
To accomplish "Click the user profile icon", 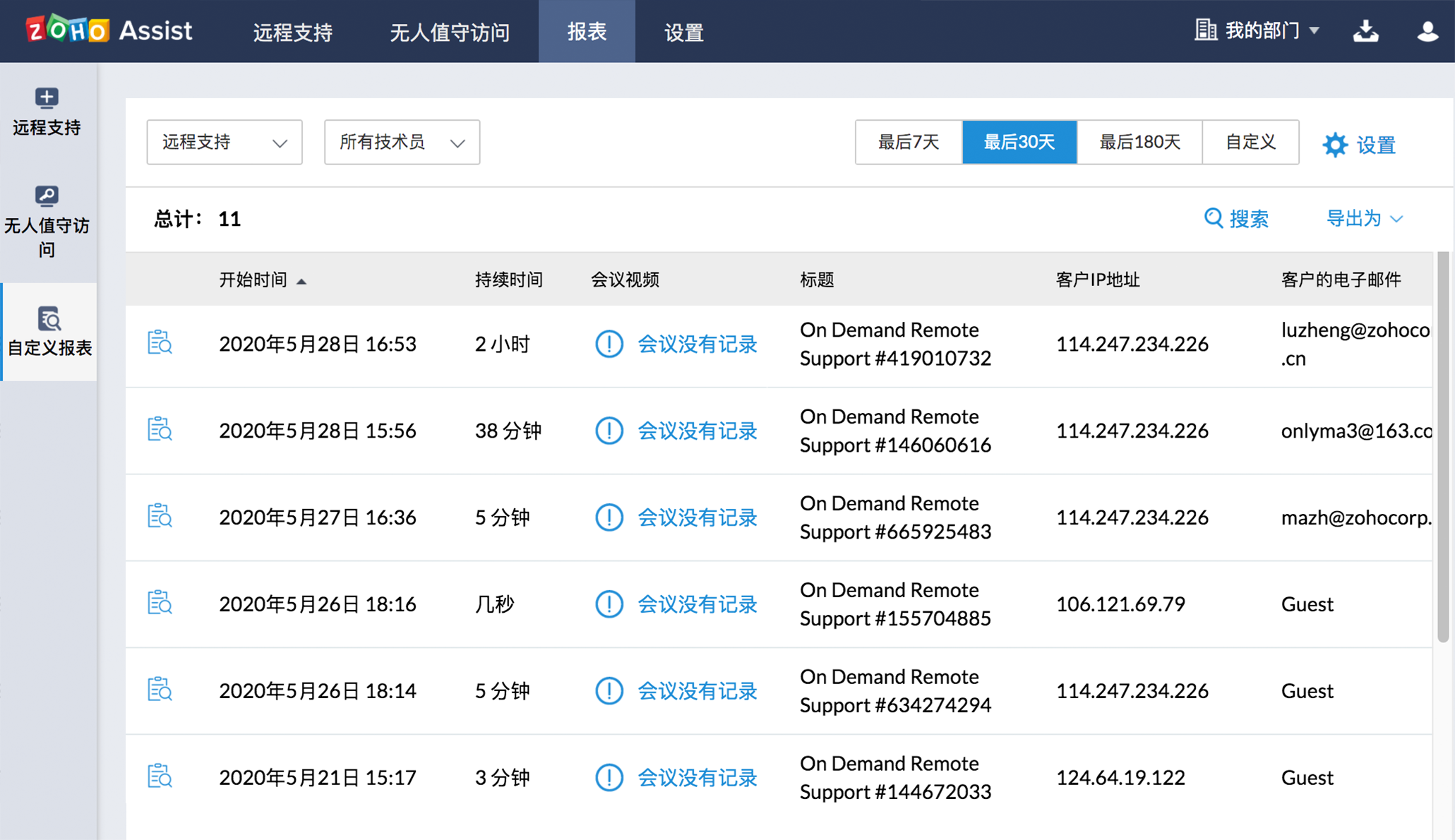I will 1427,31.
